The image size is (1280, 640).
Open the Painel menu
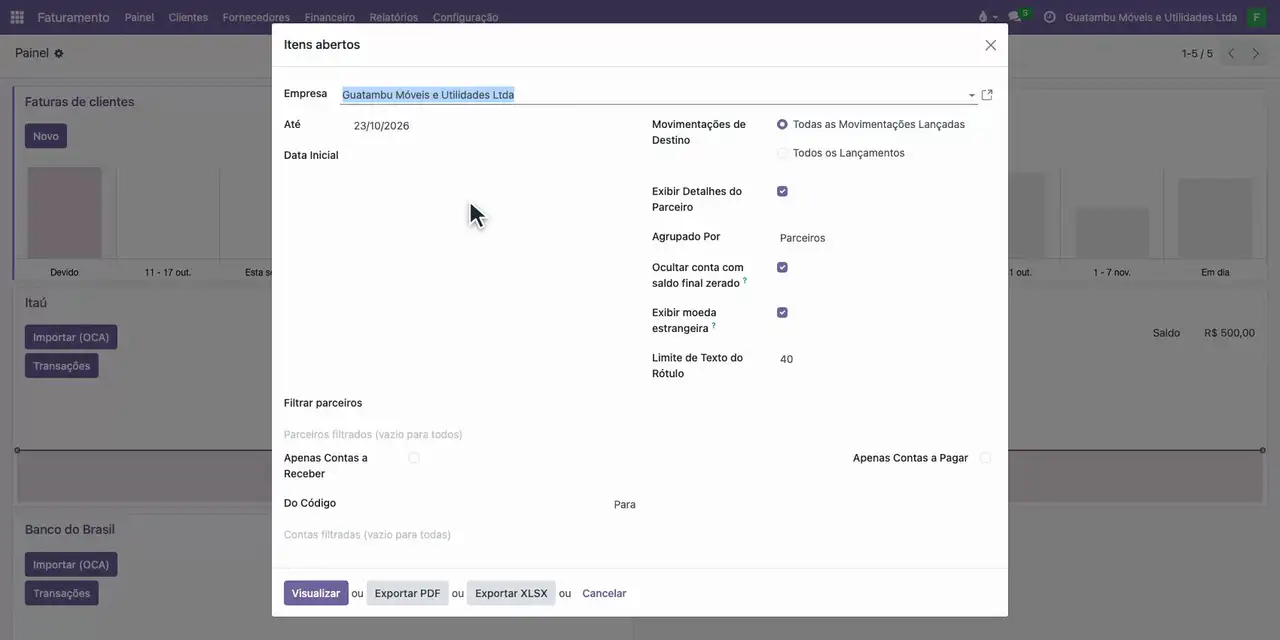tap(139, 17)
